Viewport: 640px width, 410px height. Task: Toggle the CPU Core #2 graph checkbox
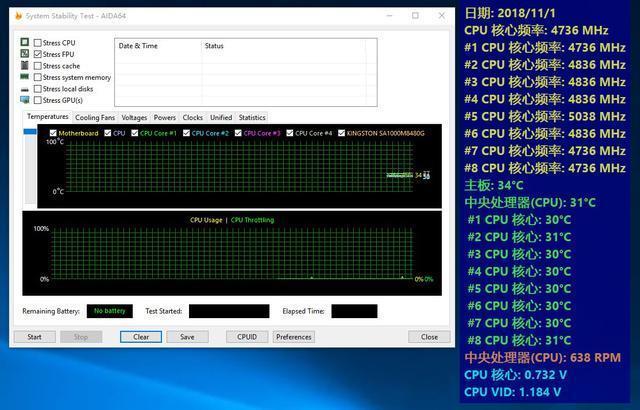(186, 133)
